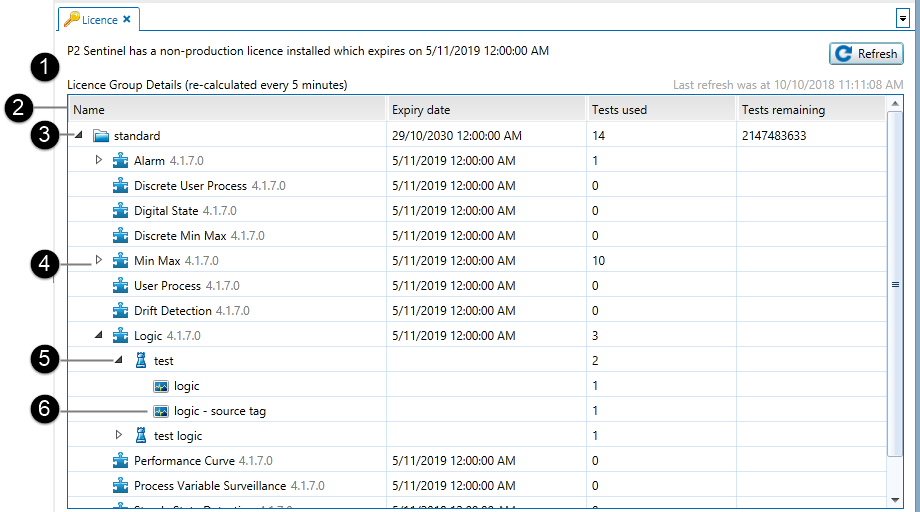Viewport: 920px width, 512px height.
Task: Expand the Alarm module row
Action: [x=99, y=161]
